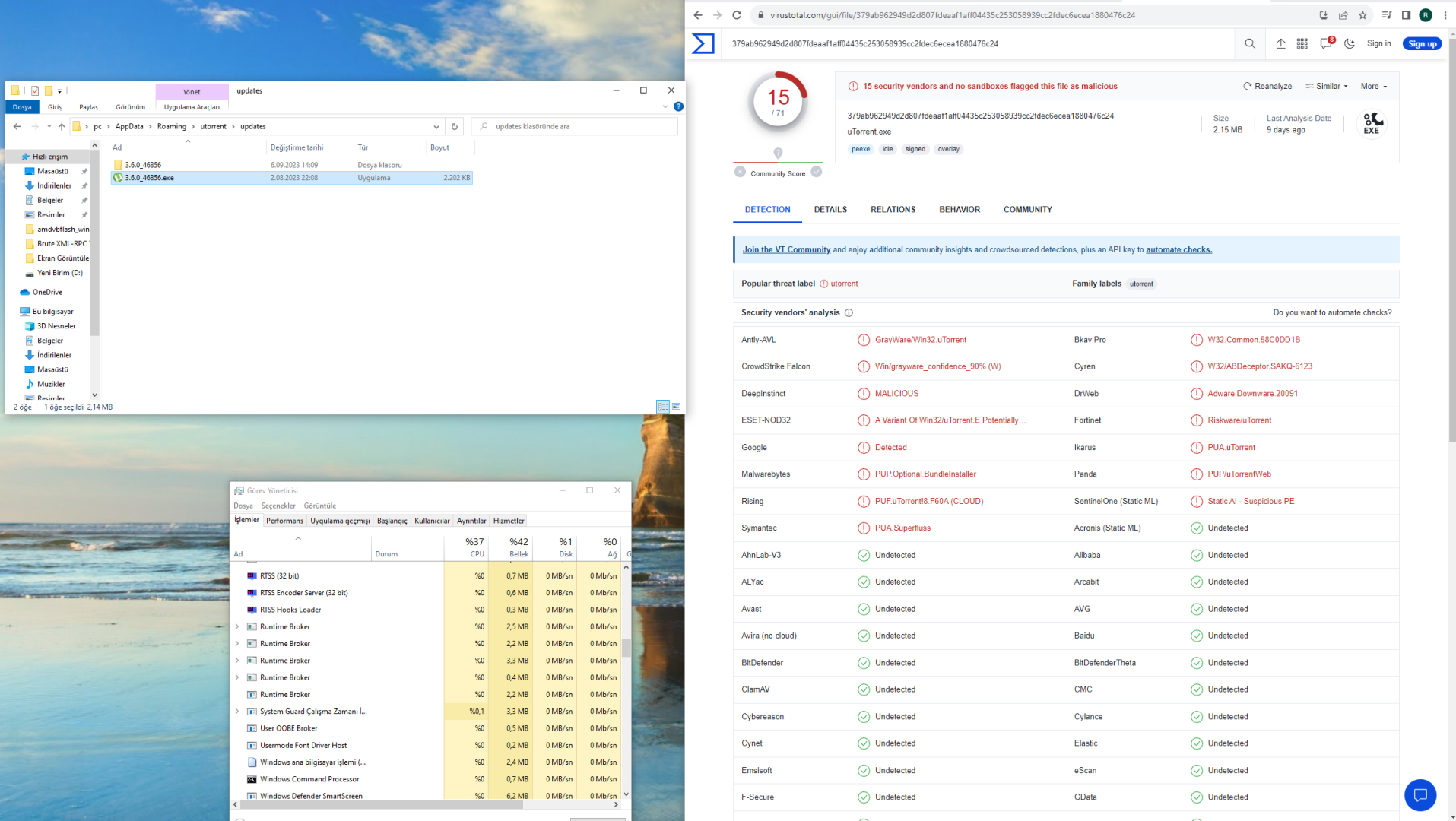Open Başlangıç tab in Task Manager

click(x=392, y=521)
